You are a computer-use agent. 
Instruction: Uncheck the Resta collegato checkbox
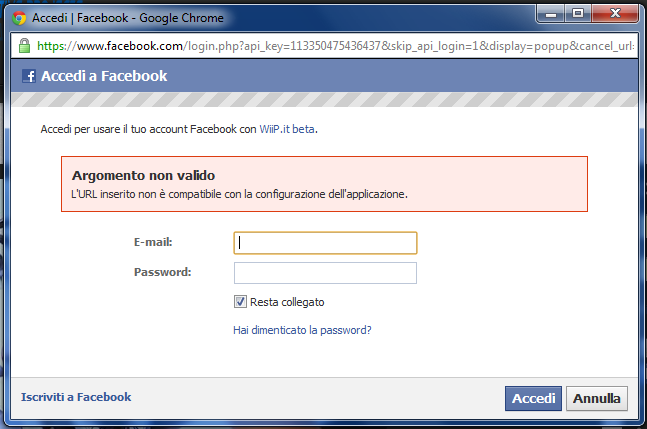tap(240, 302)
